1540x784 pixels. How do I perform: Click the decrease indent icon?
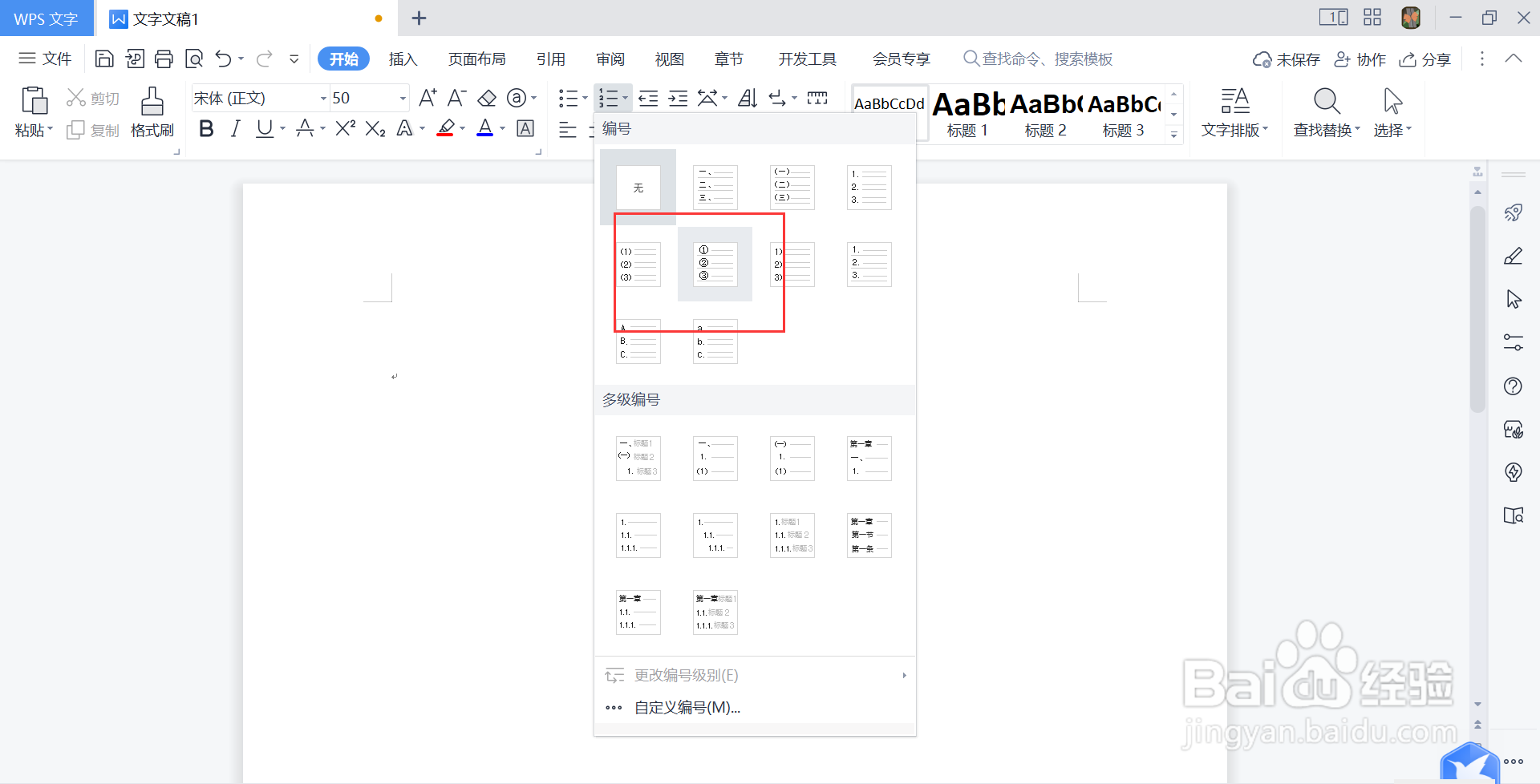point(648,98)
